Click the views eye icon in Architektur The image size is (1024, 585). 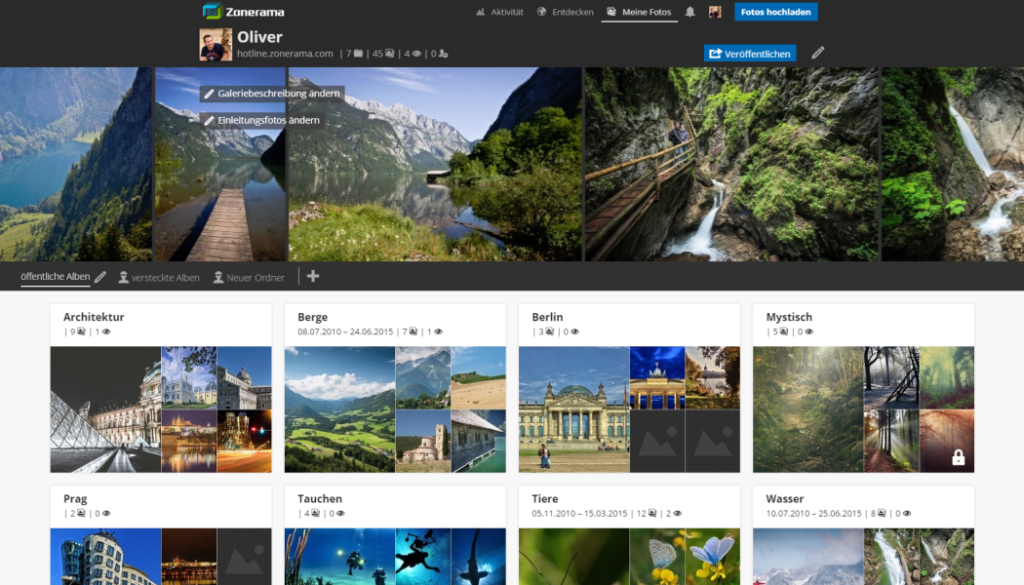pyautogui.click(x=106, y=332)
